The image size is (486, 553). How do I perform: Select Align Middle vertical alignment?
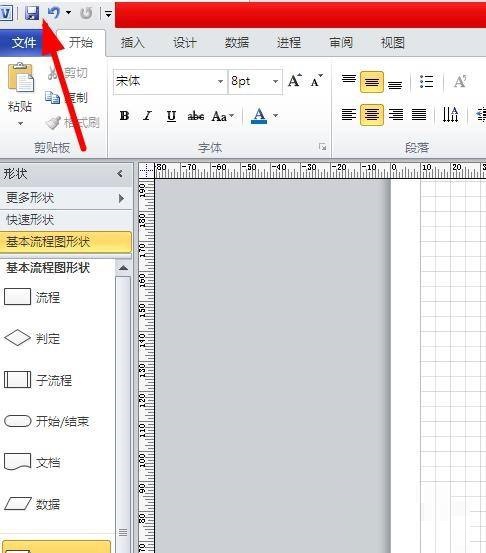372,81
